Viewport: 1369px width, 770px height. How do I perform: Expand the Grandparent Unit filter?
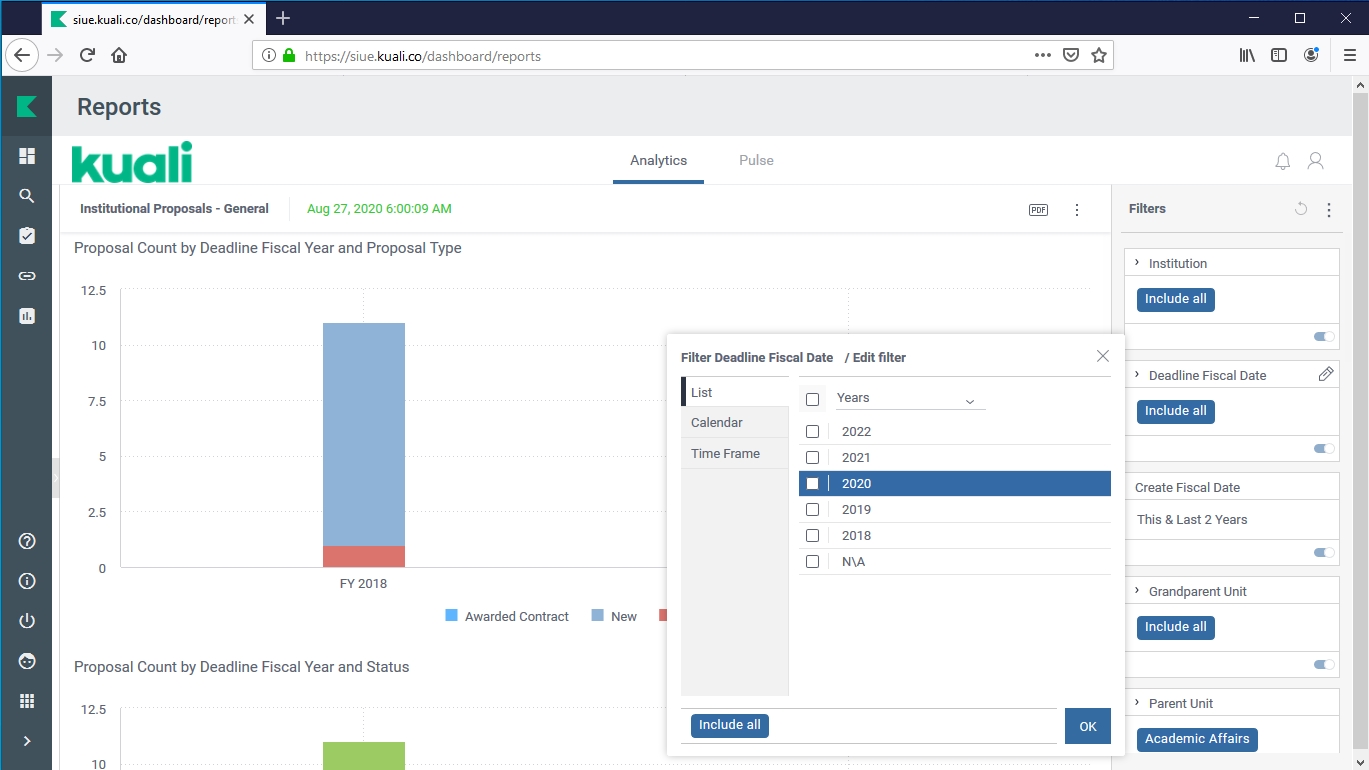(1137, 591)
